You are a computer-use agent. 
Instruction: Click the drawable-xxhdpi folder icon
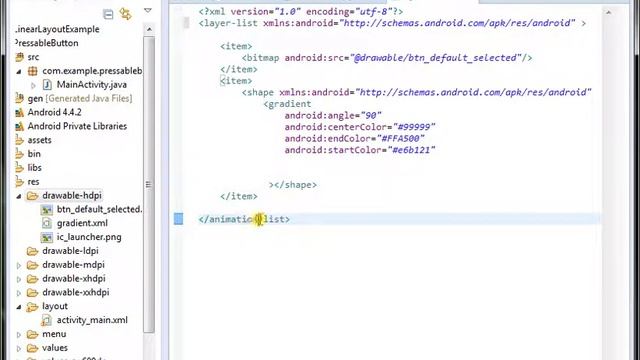(33, 293)
